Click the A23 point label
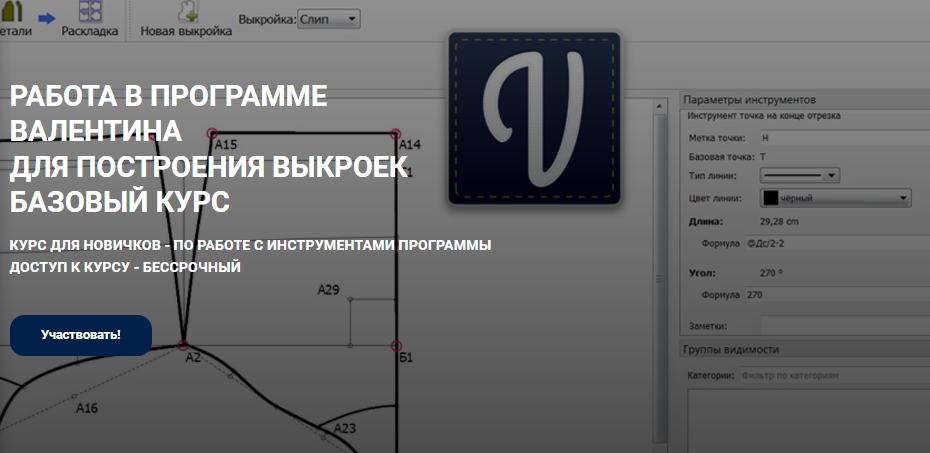The height and width of the screenshot is (453, 930). (x=344, y=429)
